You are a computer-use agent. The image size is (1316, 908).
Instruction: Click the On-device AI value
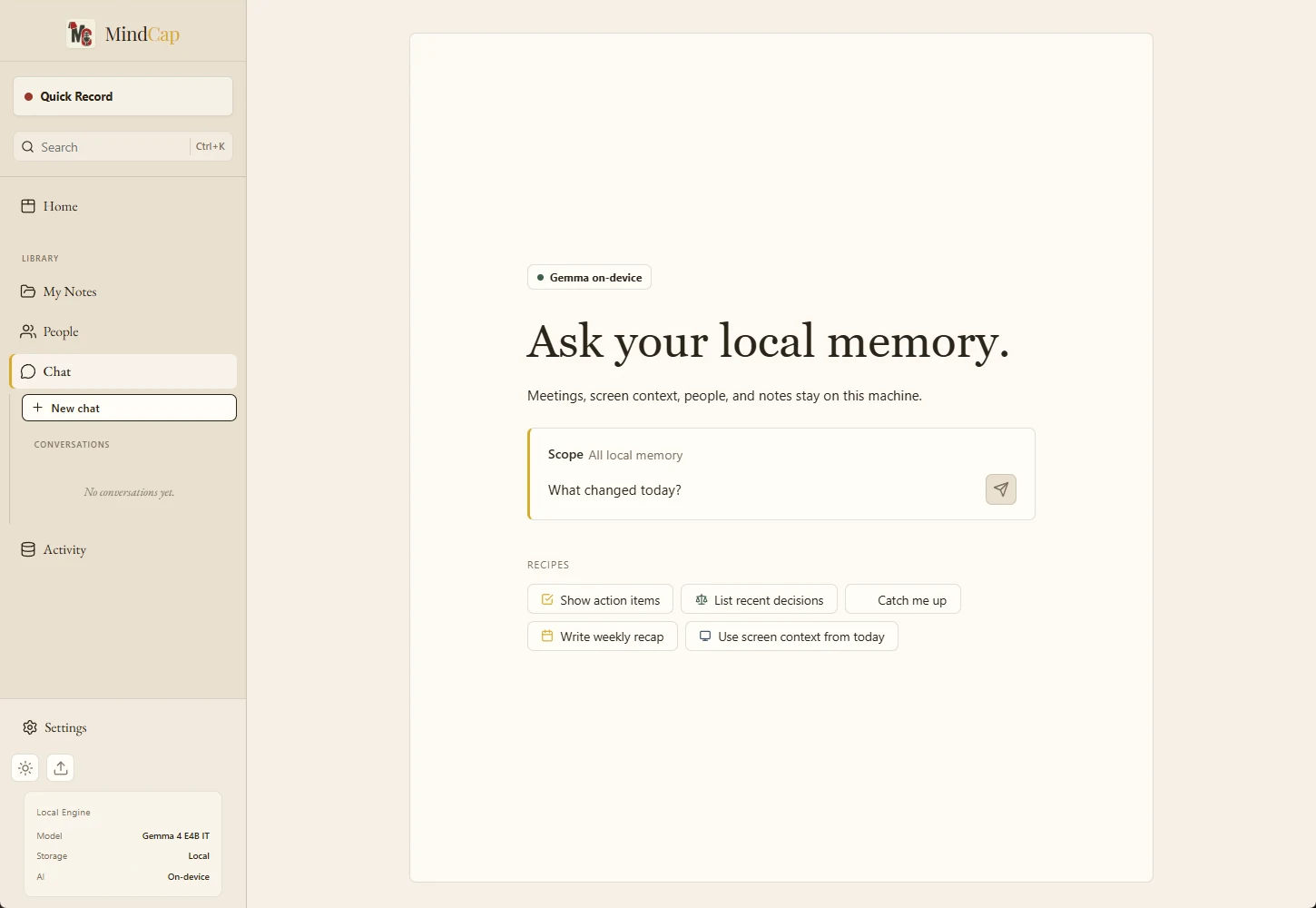pyautogui.click(x=189, y=877)
